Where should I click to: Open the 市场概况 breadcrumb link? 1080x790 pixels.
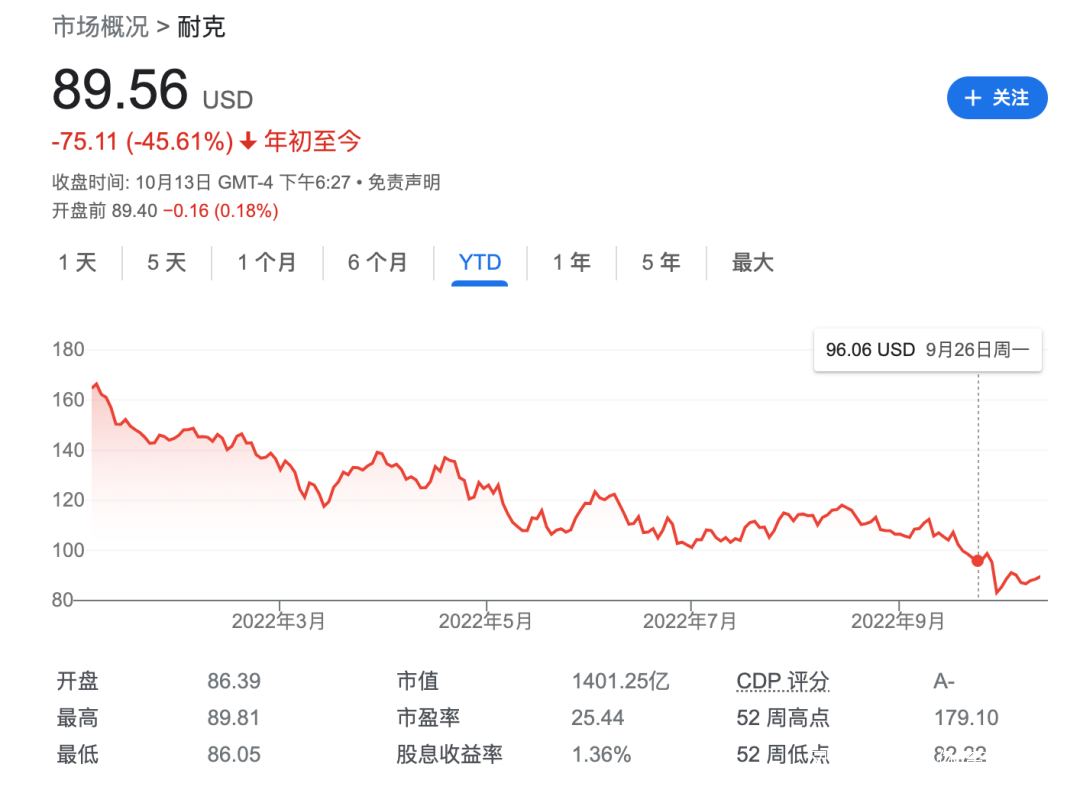point(101,28)
